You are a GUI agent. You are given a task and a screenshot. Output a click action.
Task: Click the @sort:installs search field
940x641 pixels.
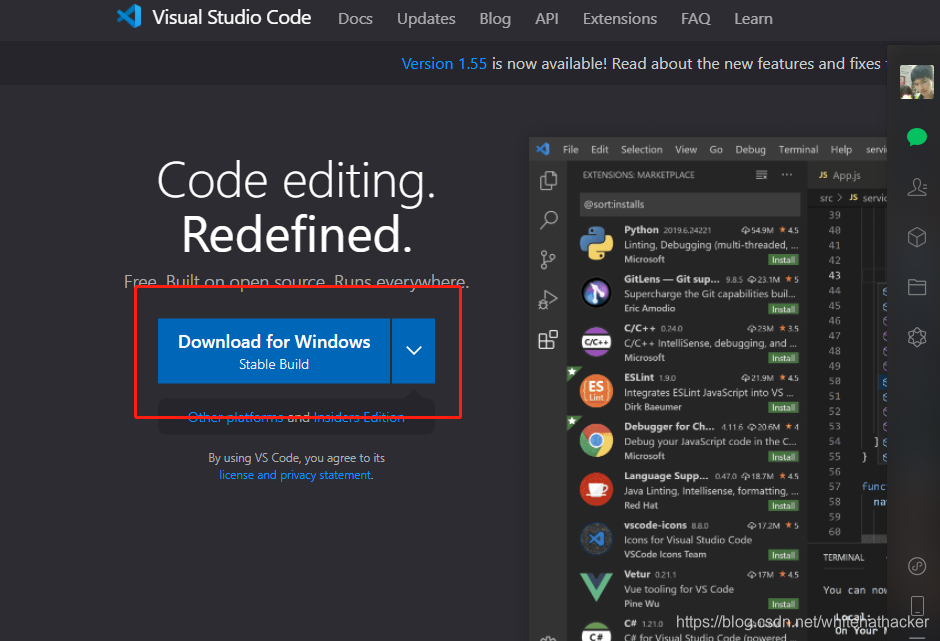689,204
